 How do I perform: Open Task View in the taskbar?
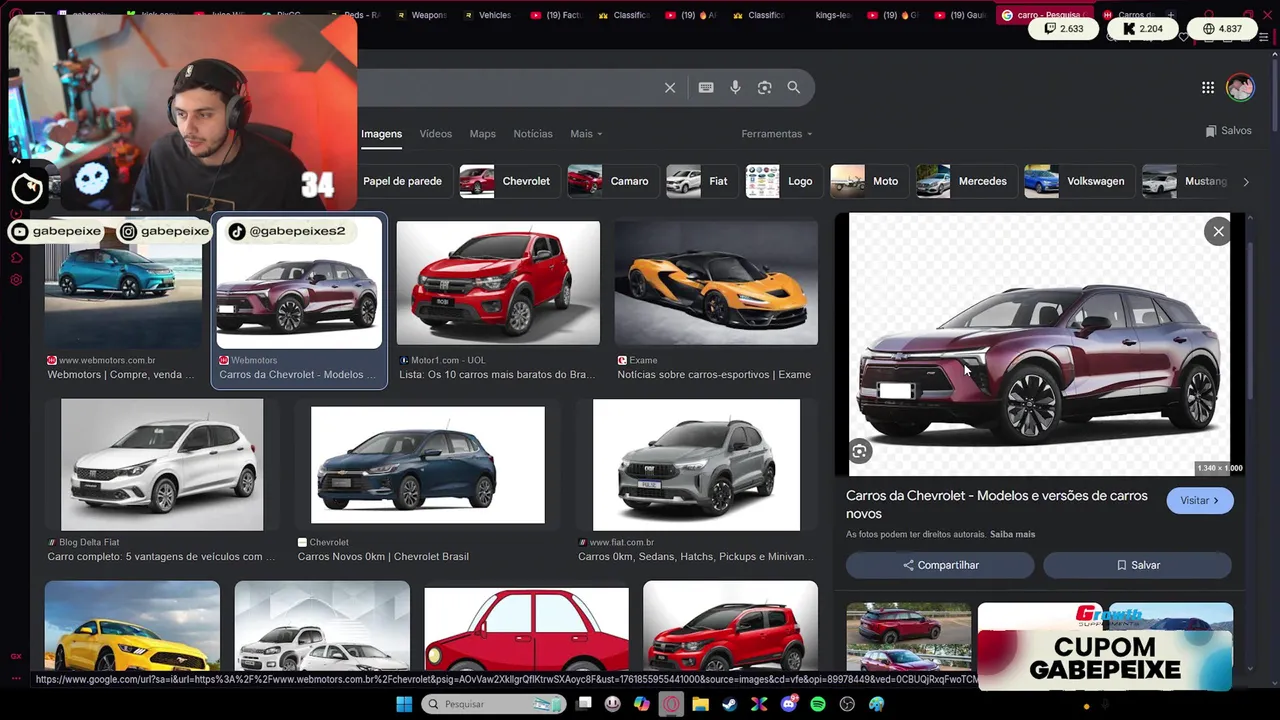point(585,704)
